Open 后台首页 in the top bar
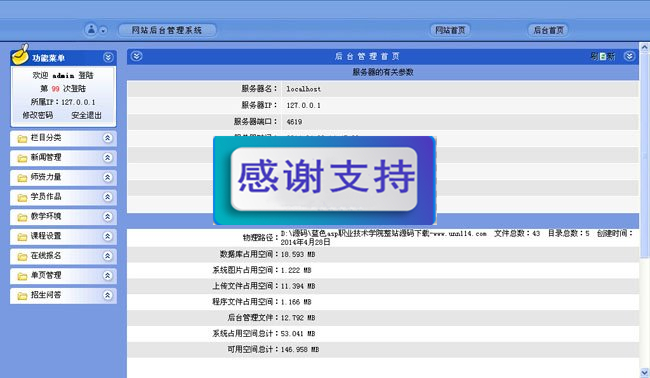Viewport: 650px width, 378px height. (x=548, y=30)
